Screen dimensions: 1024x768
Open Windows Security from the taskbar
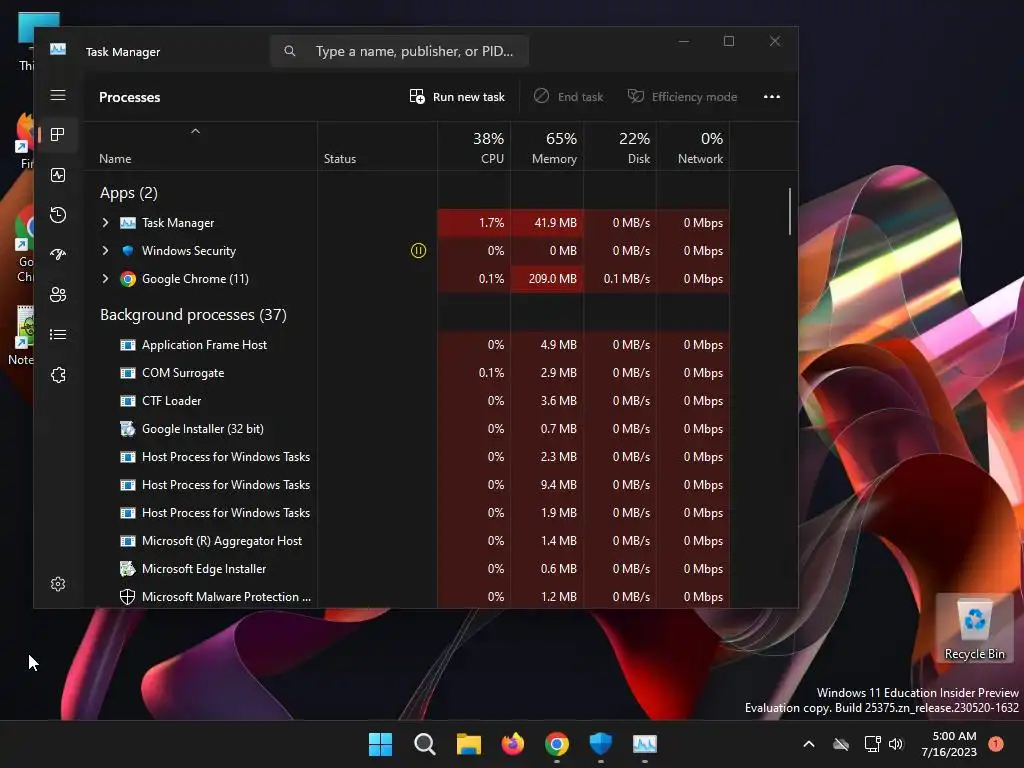tap(601, 744)
